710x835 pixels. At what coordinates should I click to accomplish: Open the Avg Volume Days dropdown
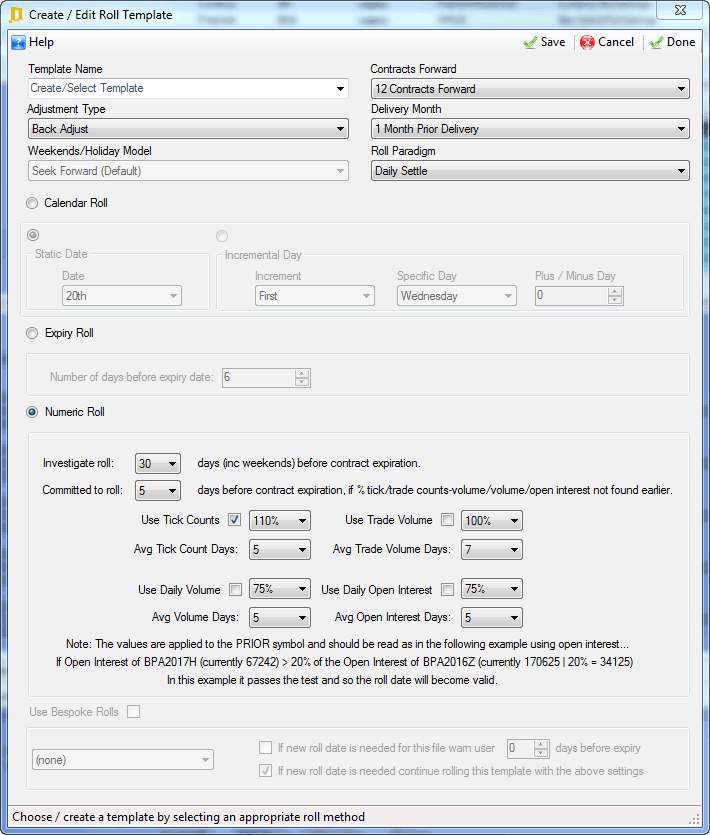[280, 618]
